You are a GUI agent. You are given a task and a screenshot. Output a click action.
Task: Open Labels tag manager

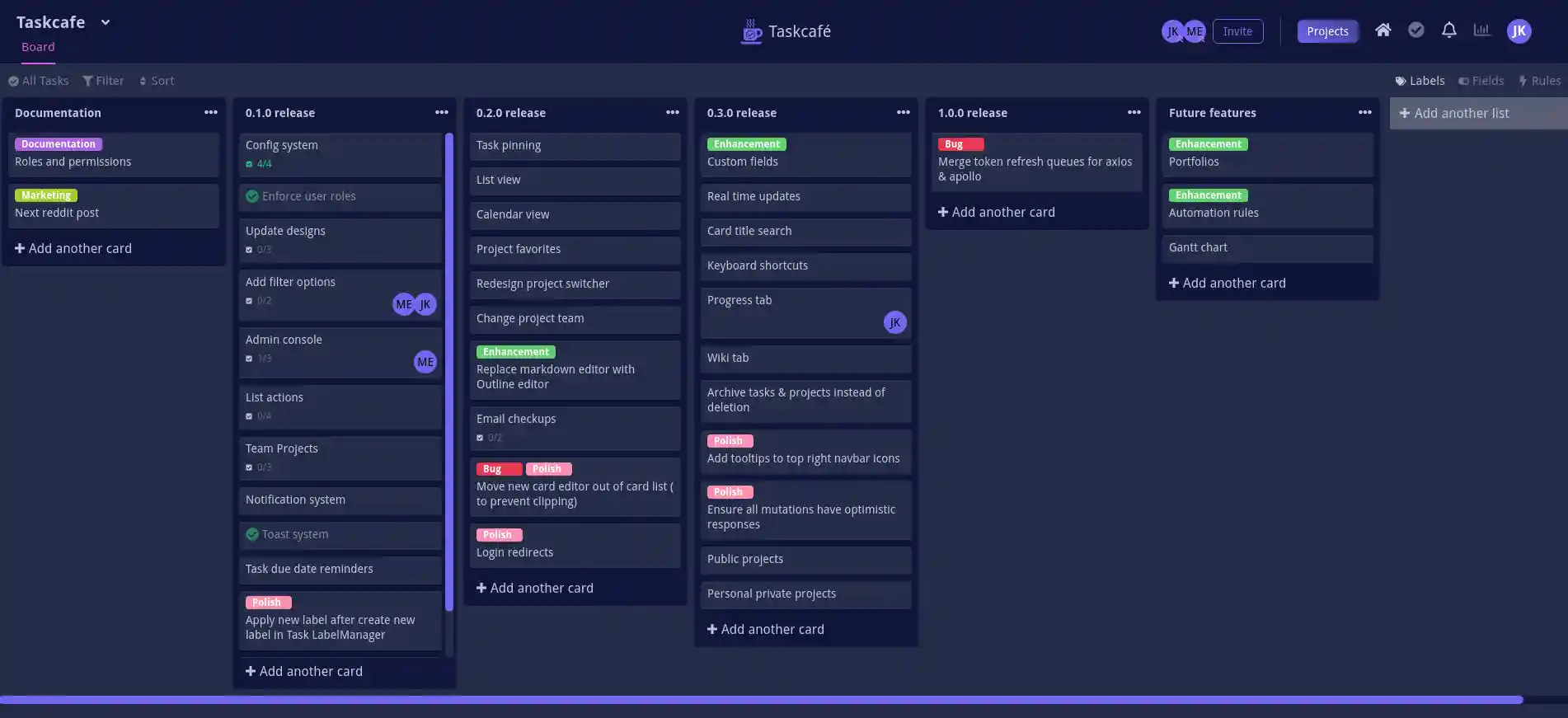[1420, 81]
